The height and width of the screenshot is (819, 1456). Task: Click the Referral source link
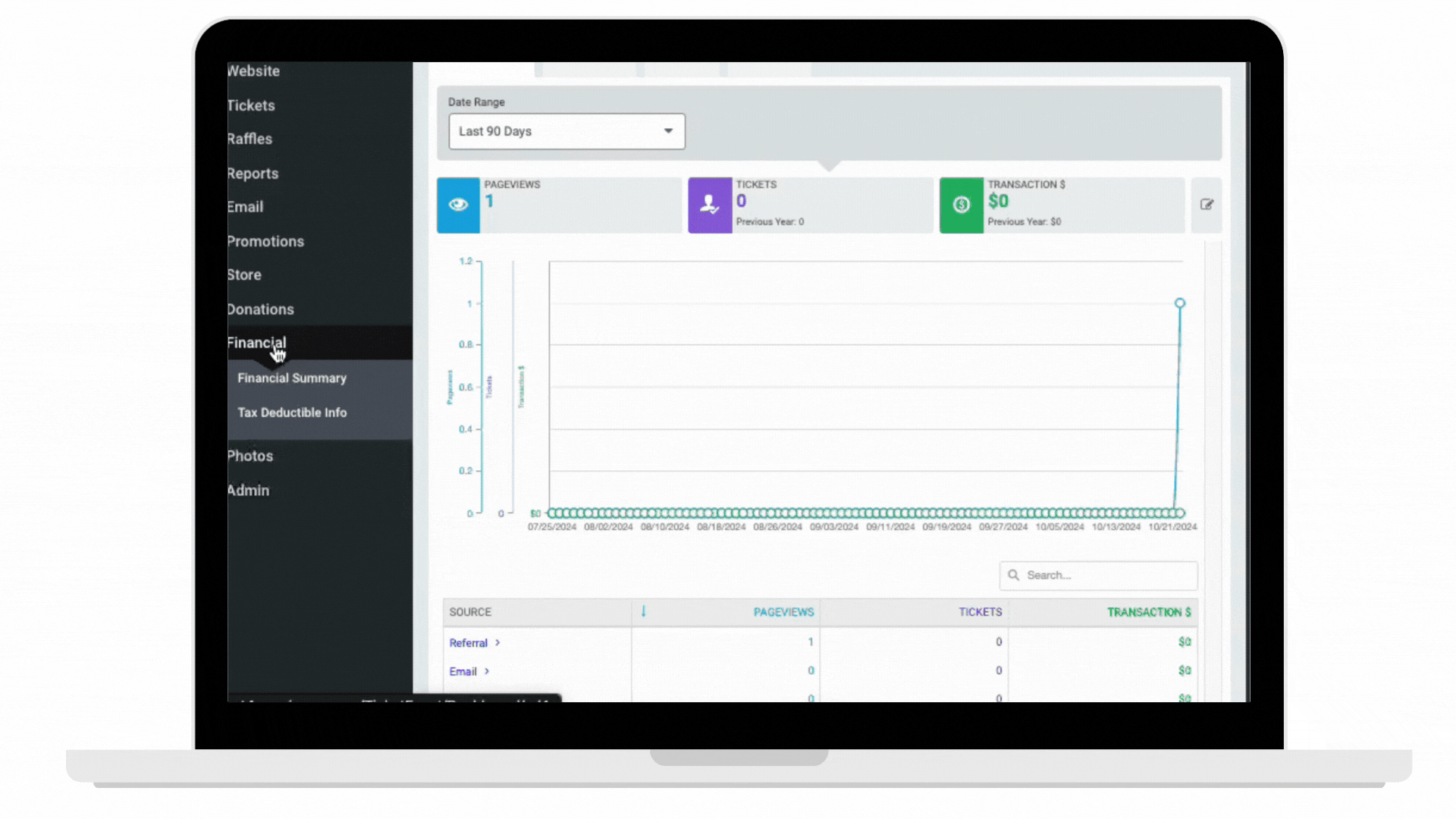click(468, 643)
